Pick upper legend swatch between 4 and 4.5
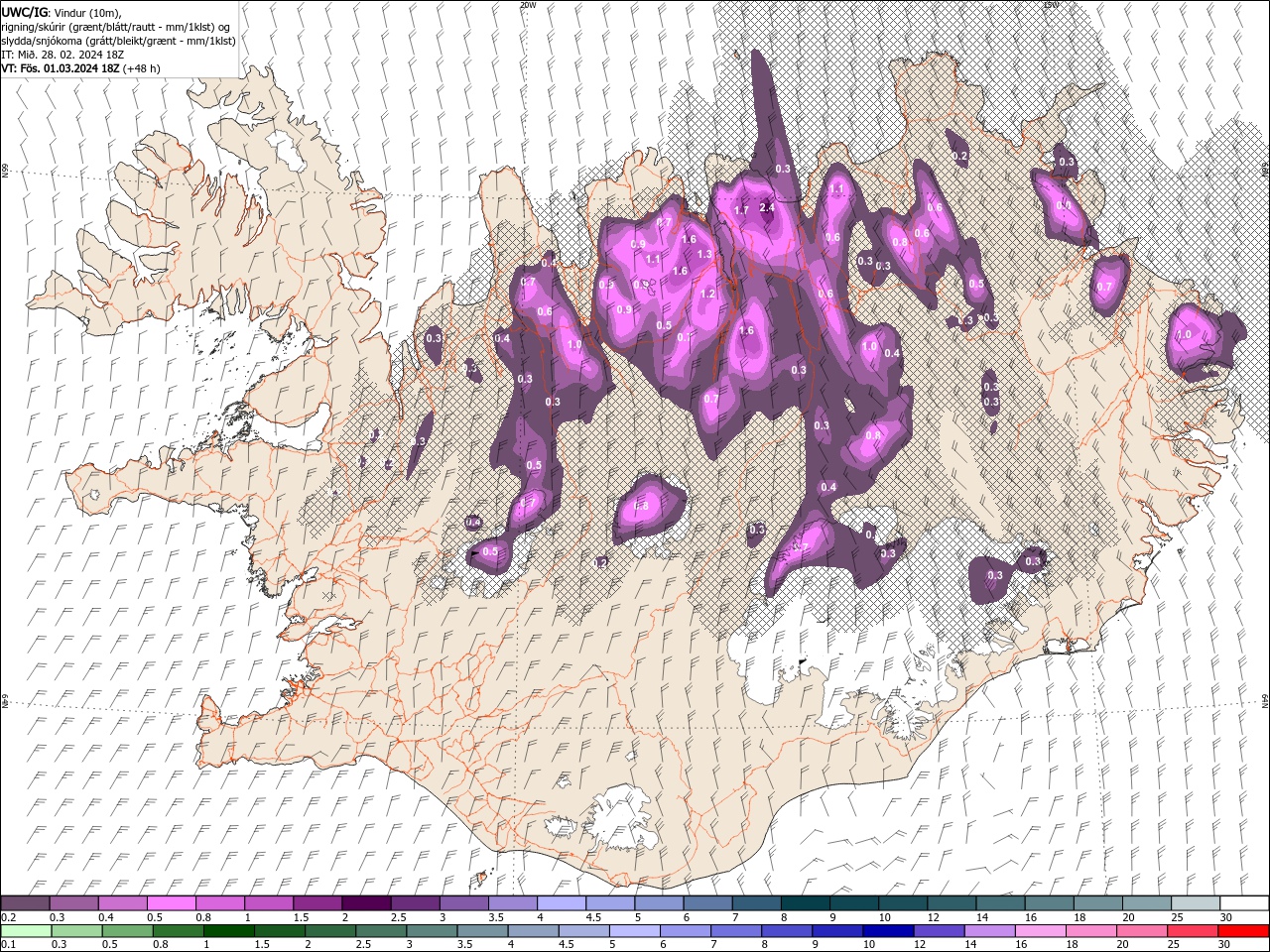Screen dimensions: 1270x952 562,903
